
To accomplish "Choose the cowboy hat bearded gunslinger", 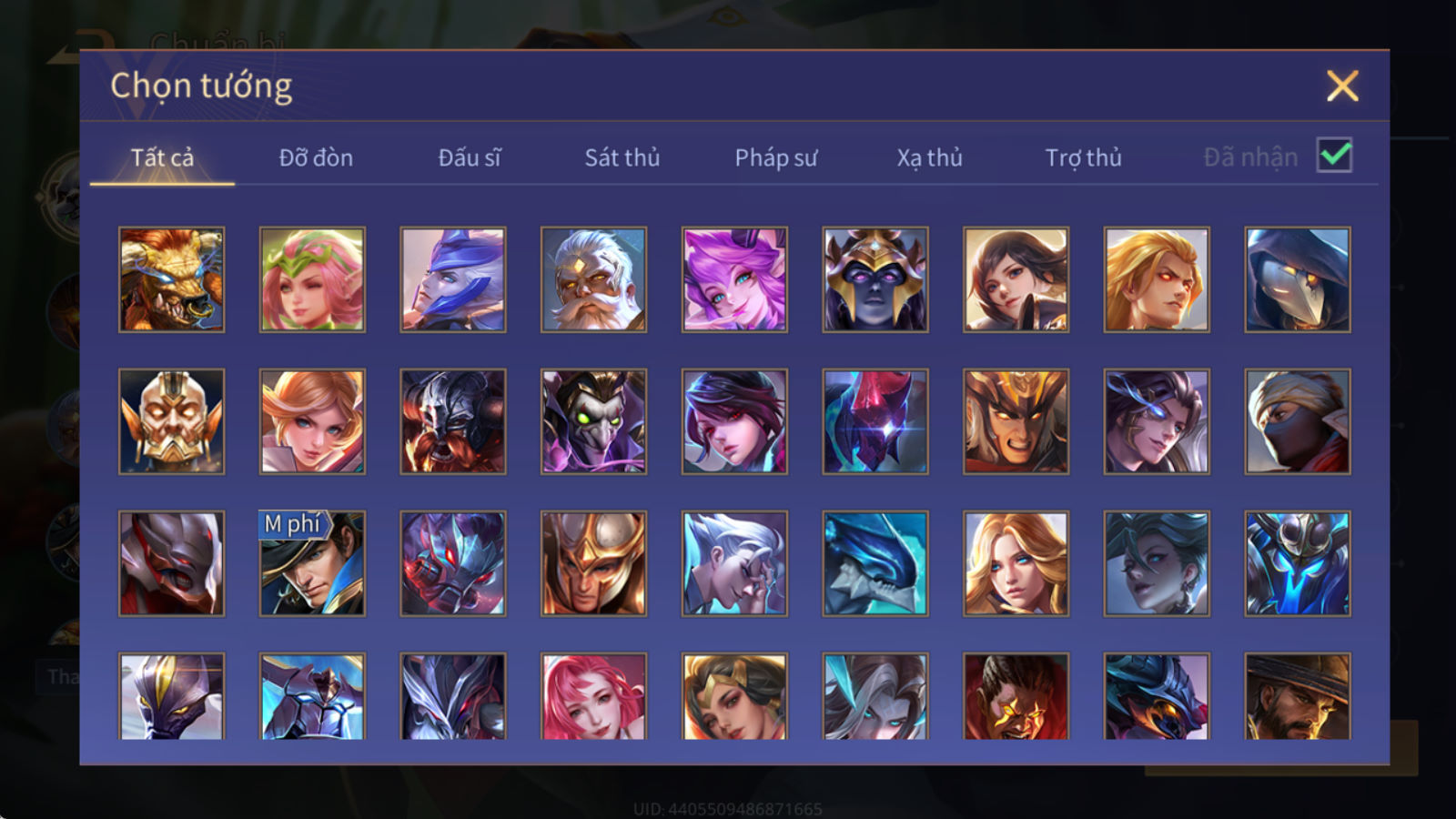I will point(1298,696).
